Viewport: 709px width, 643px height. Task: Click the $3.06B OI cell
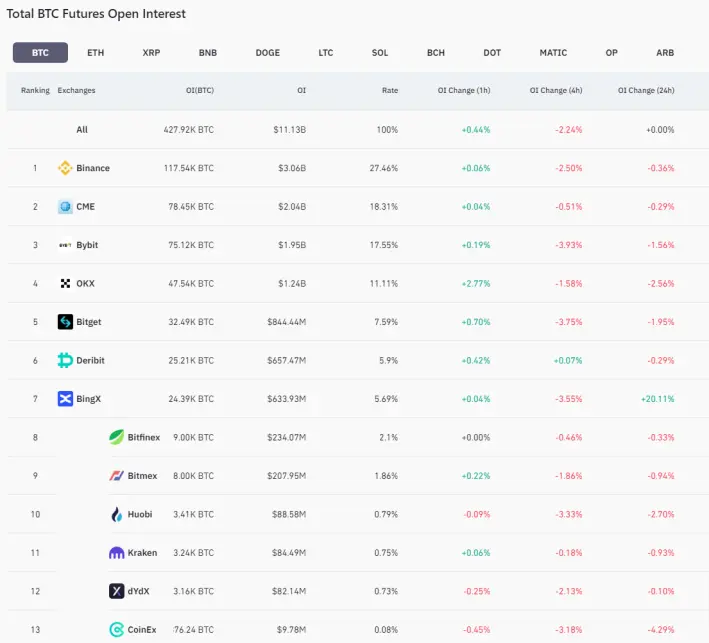[292, 168]
